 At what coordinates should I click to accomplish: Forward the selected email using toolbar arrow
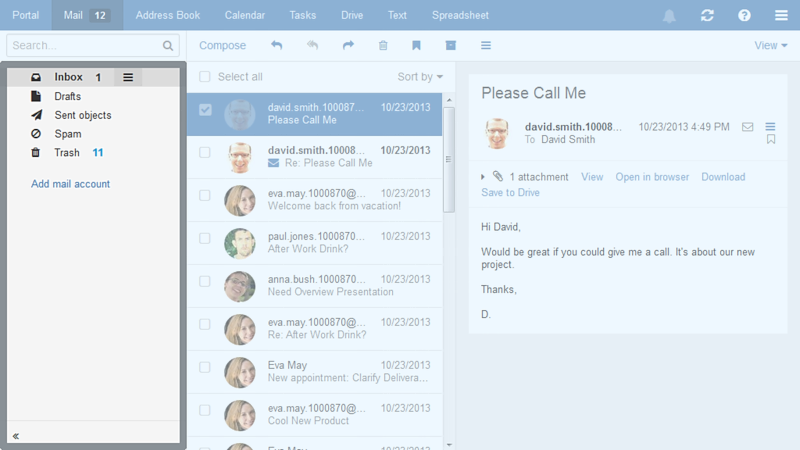click(348, 45)
